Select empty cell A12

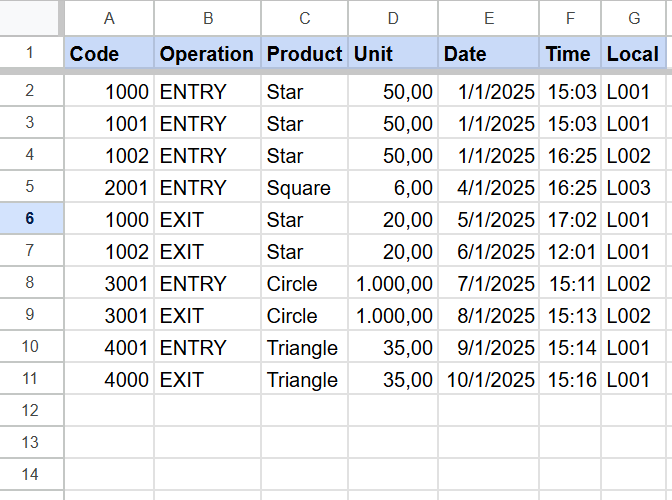tap(109, 410)
